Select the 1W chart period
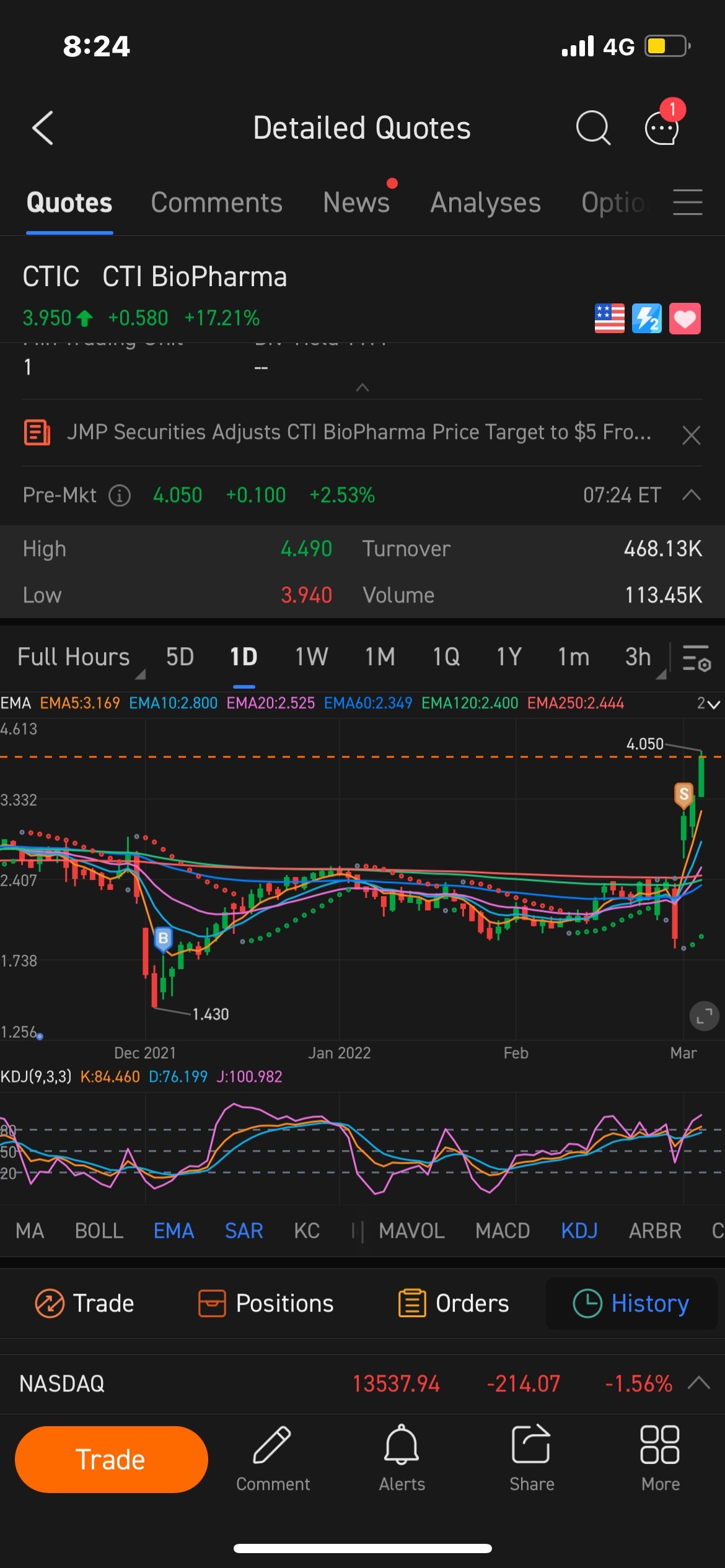This screenshot has height=1568, width=725. [311, 657]
